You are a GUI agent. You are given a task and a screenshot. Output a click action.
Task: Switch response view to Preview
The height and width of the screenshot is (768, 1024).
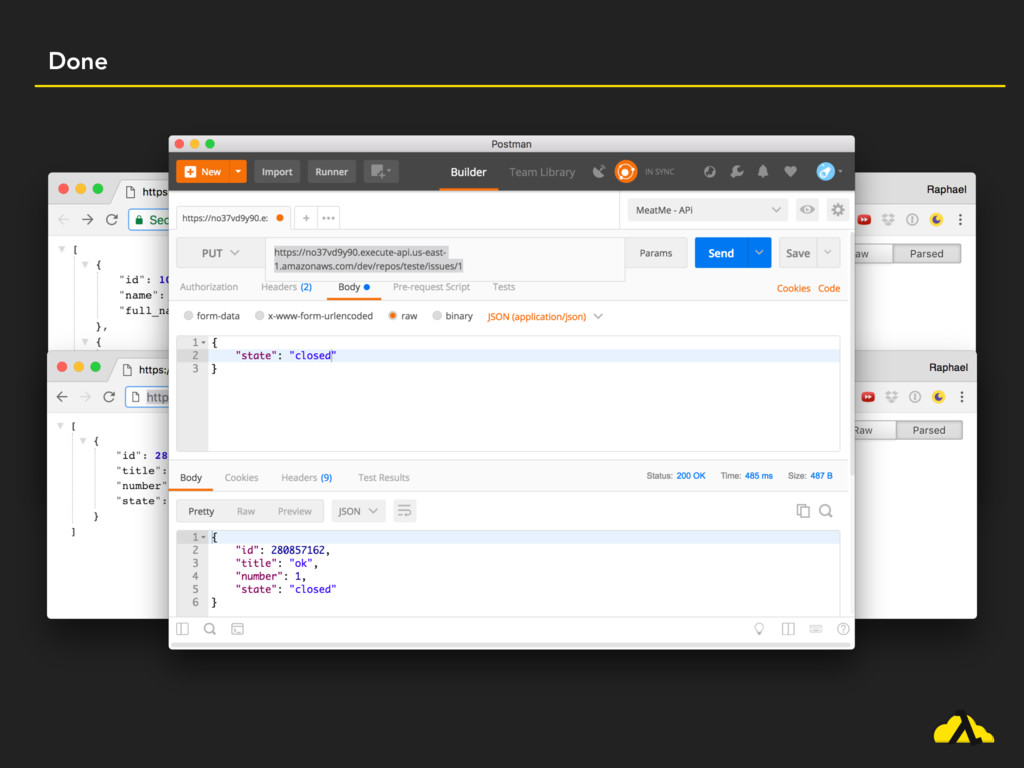(295, 511)
